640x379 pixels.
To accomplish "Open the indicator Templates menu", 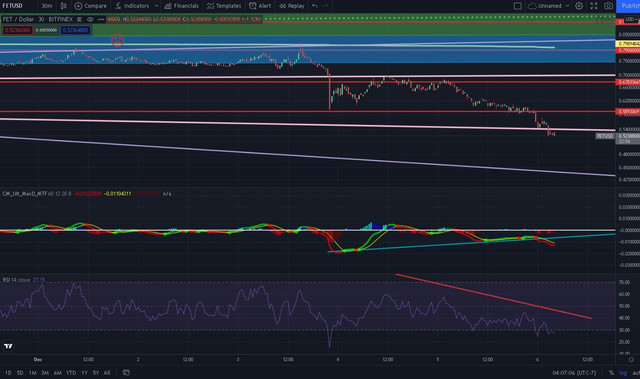I will pyautogui.click(x=224, y=6).
